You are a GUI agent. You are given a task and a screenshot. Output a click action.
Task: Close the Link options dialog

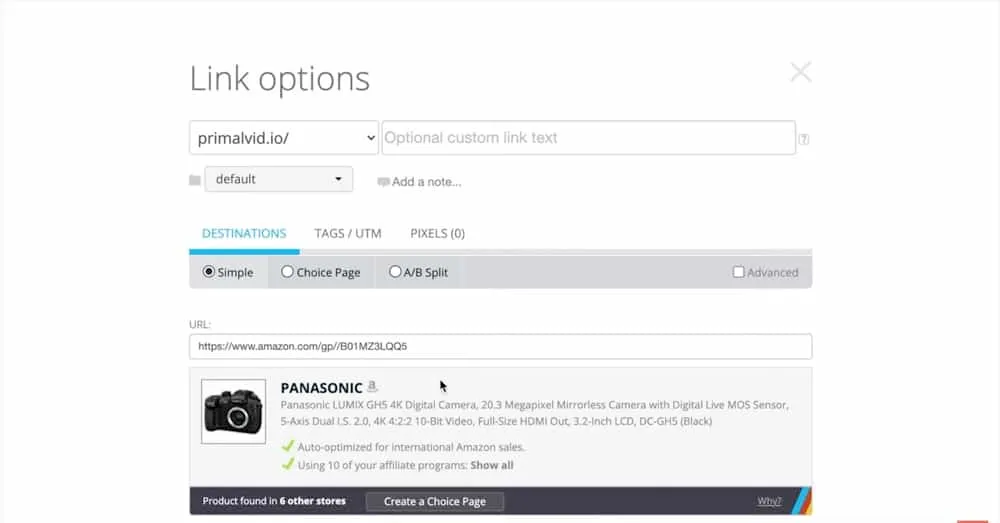pyautogui.click(x=800, y=72)
